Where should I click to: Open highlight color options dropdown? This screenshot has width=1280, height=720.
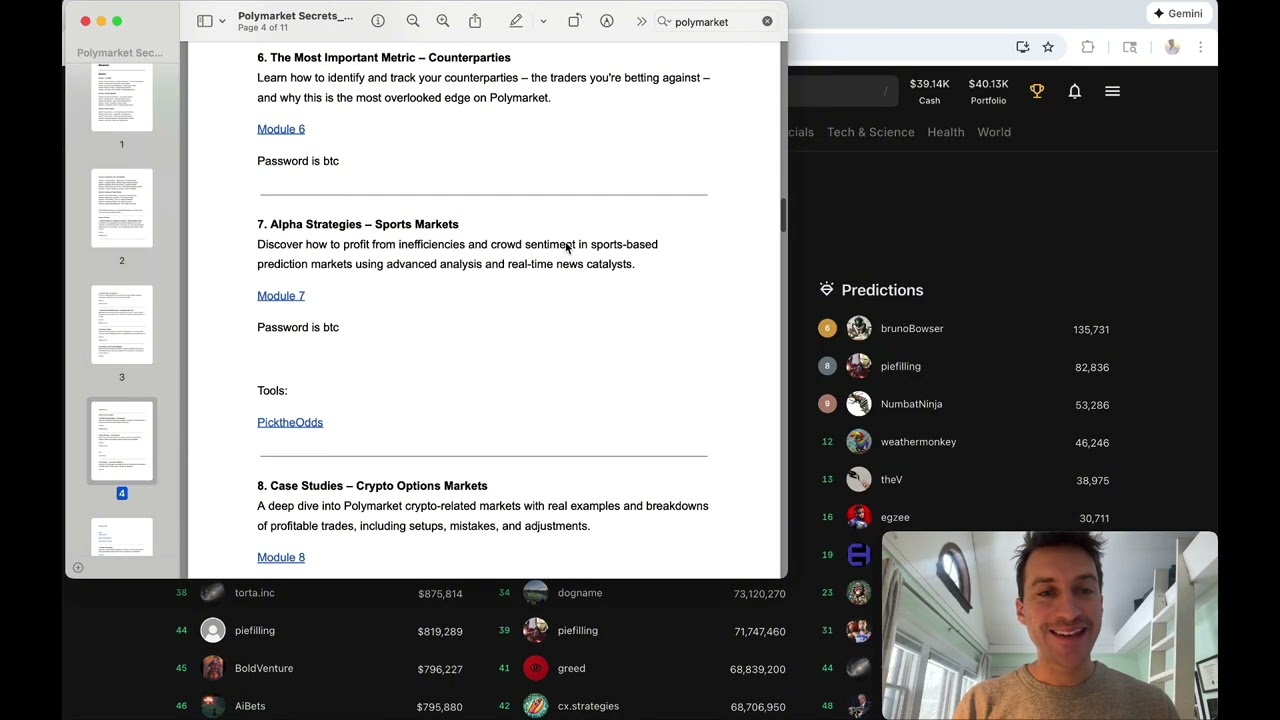[543, 21]
